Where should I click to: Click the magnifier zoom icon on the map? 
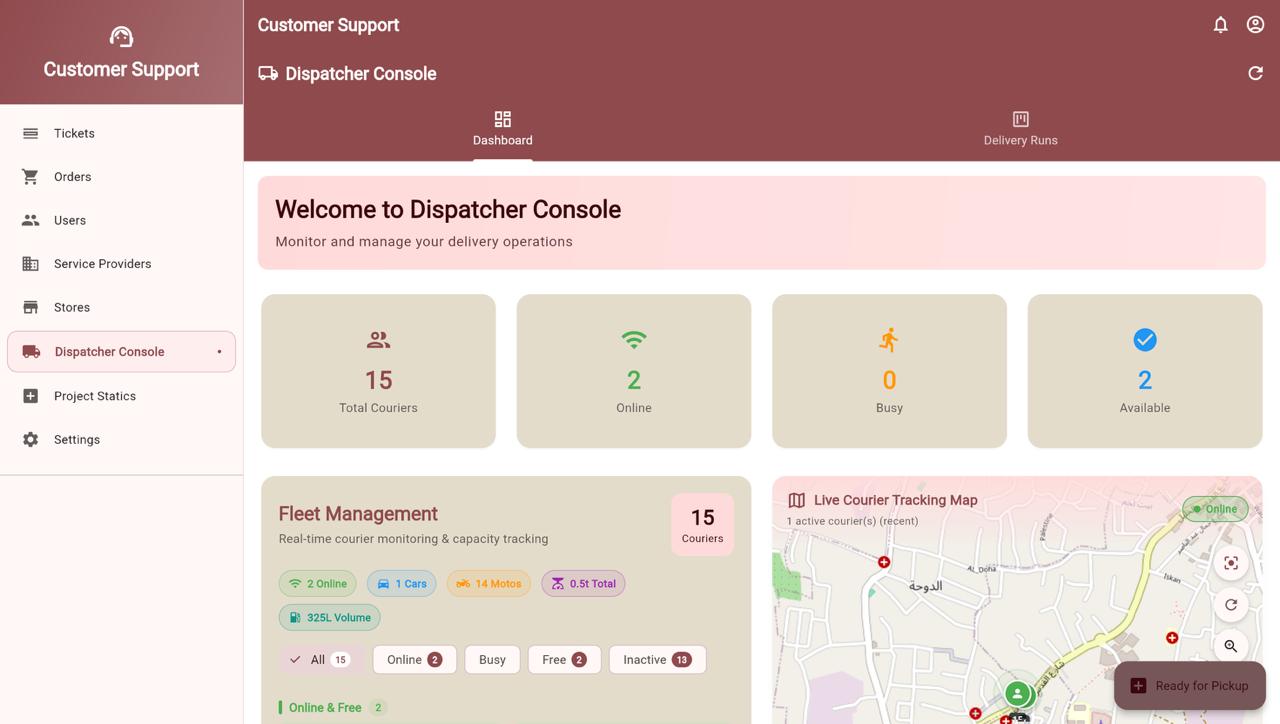pyautogui.click(x=1231, y=647)
